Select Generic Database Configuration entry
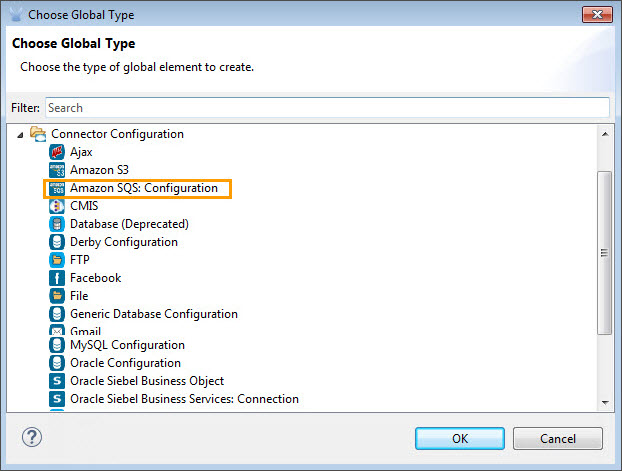622x471 pixels. [153, 314]
